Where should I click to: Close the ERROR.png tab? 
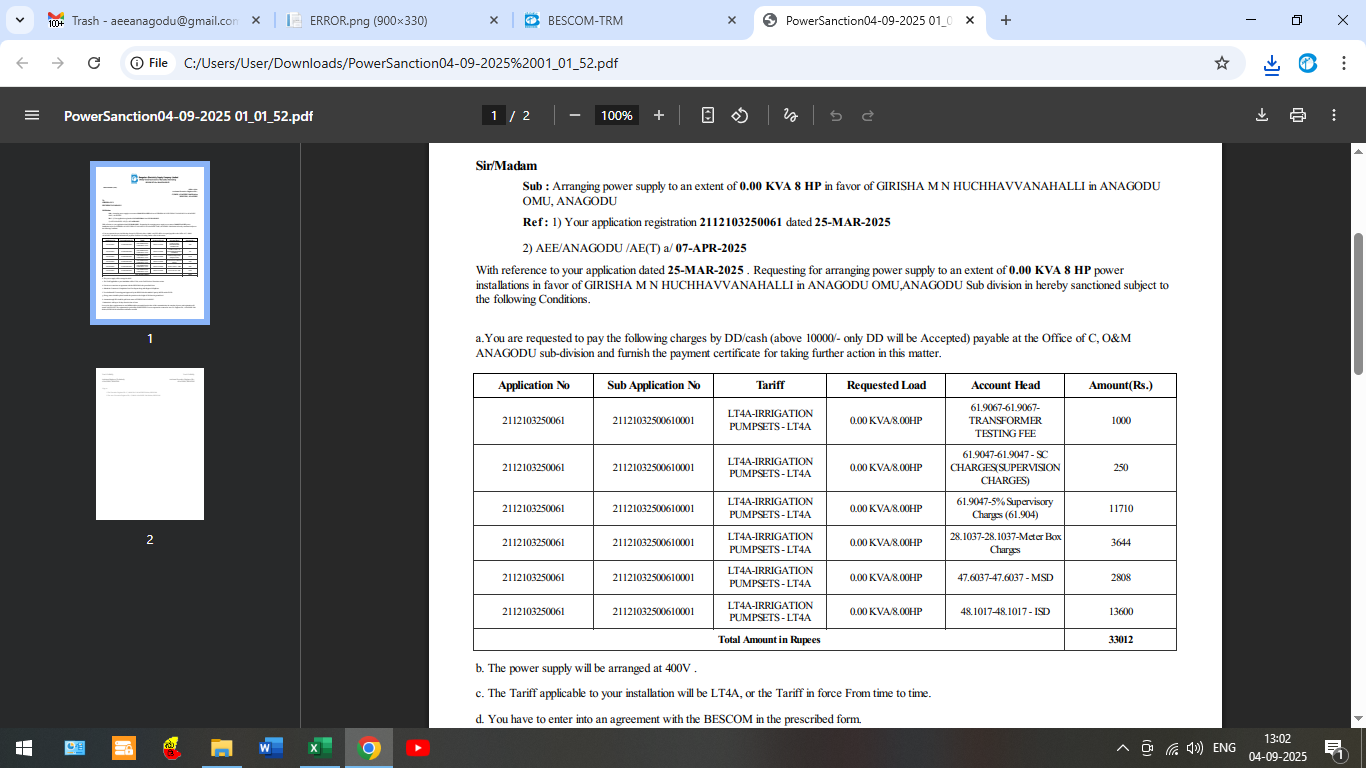(x=494, y=20)
